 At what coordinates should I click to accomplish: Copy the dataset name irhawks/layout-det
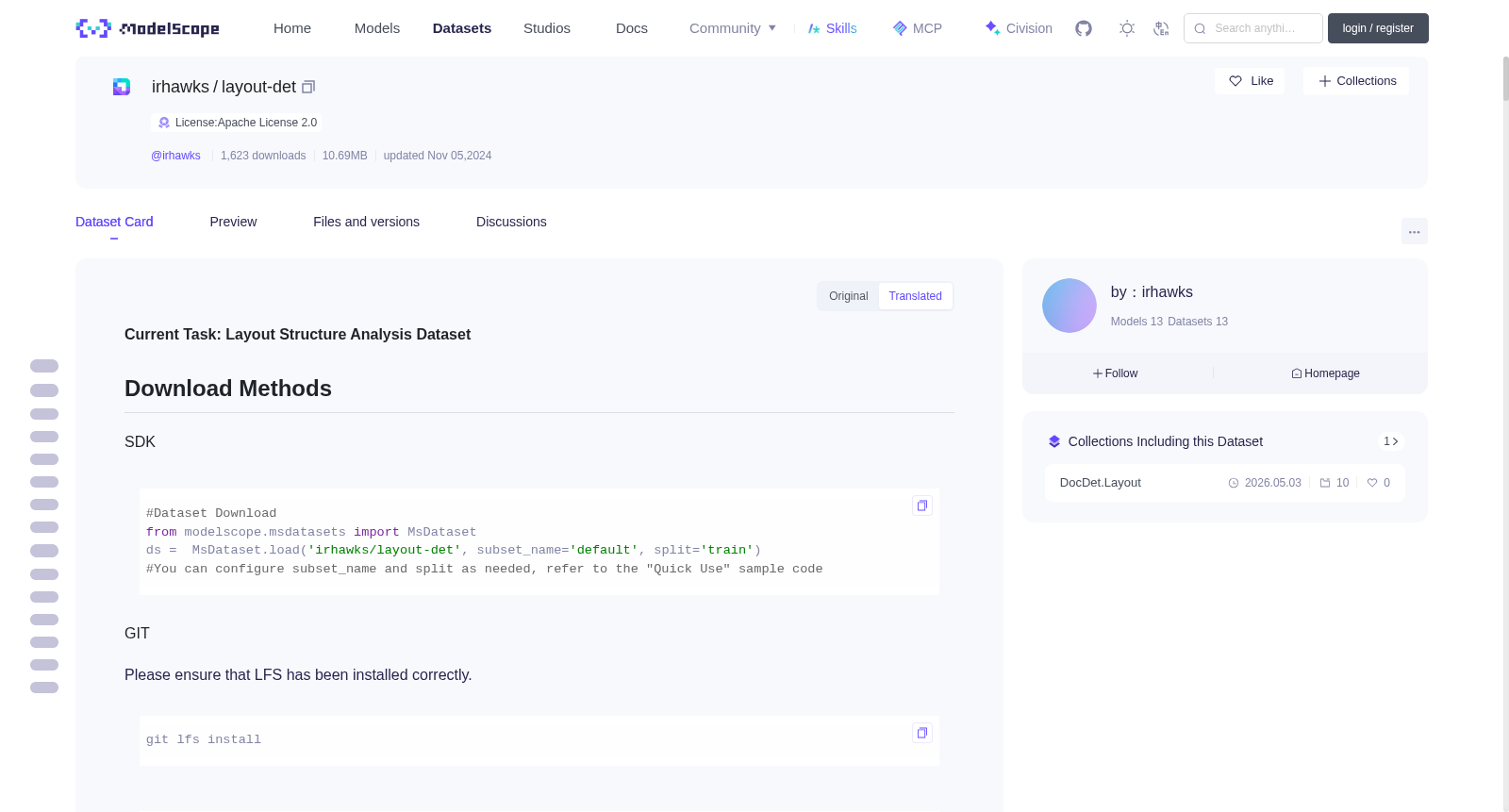click(308, 87)
